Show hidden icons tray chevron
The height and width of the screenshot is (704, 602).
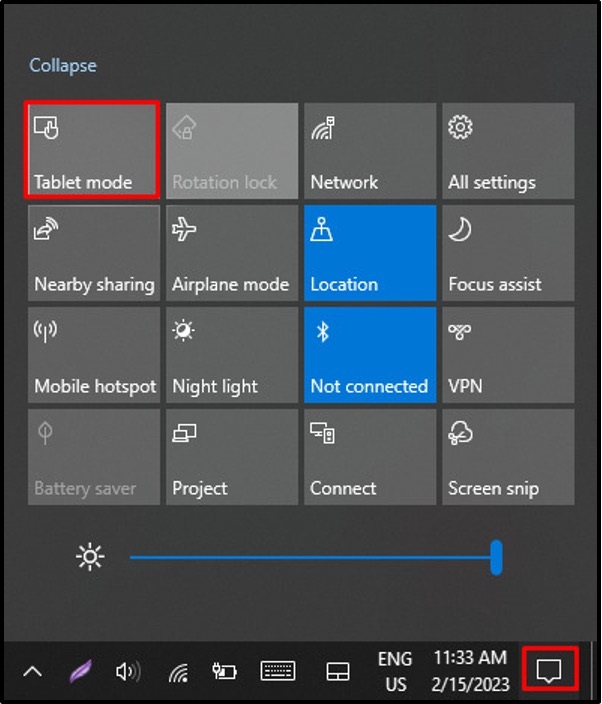32,672
